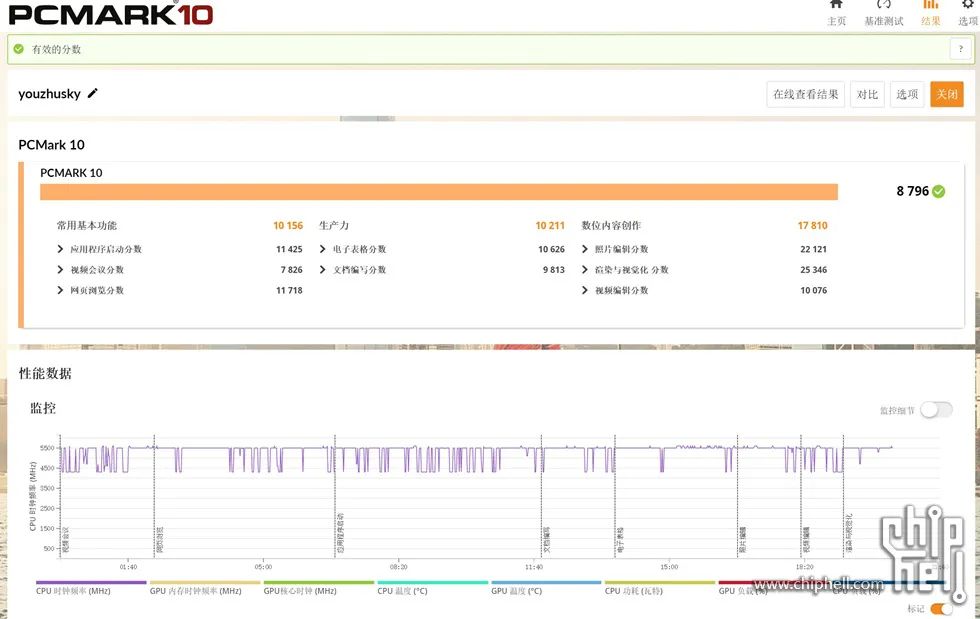Open the 选项 gear tab at top right

click(x=968, y=14)
